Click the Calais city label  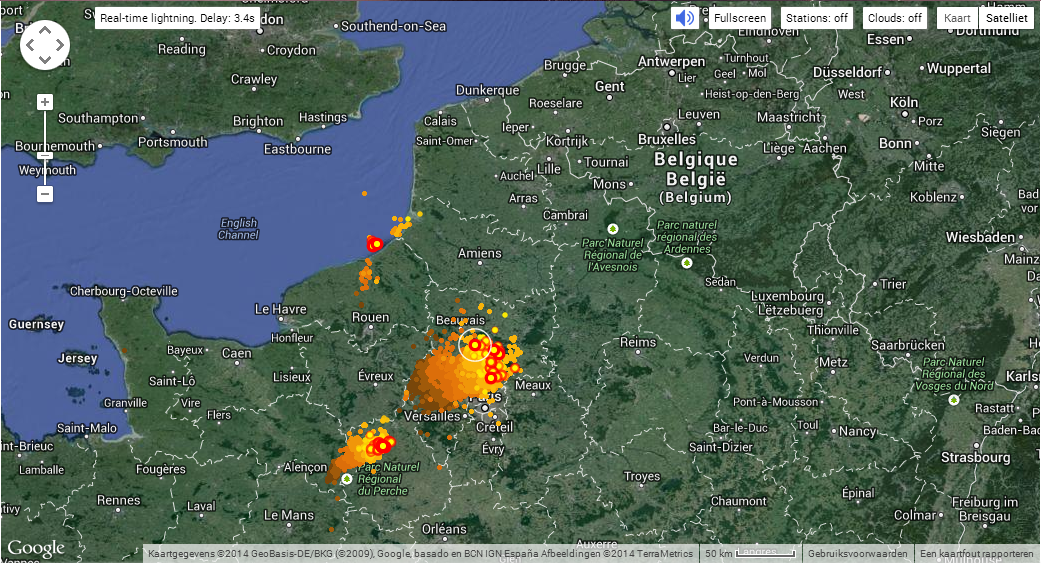pos(440,121)
